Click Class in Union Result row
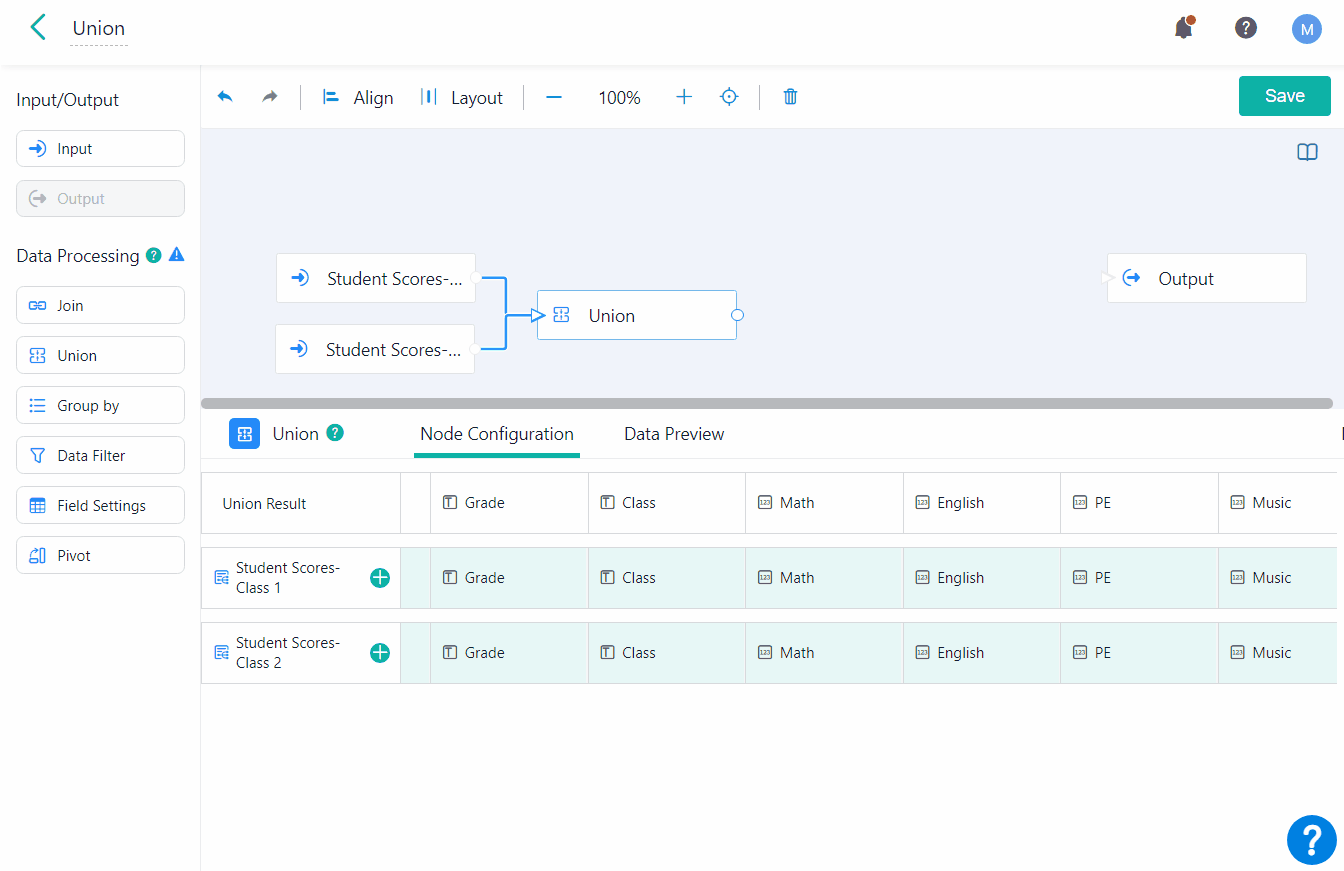This screenshot has height=871, width=1344. click(x=667, y=503)
